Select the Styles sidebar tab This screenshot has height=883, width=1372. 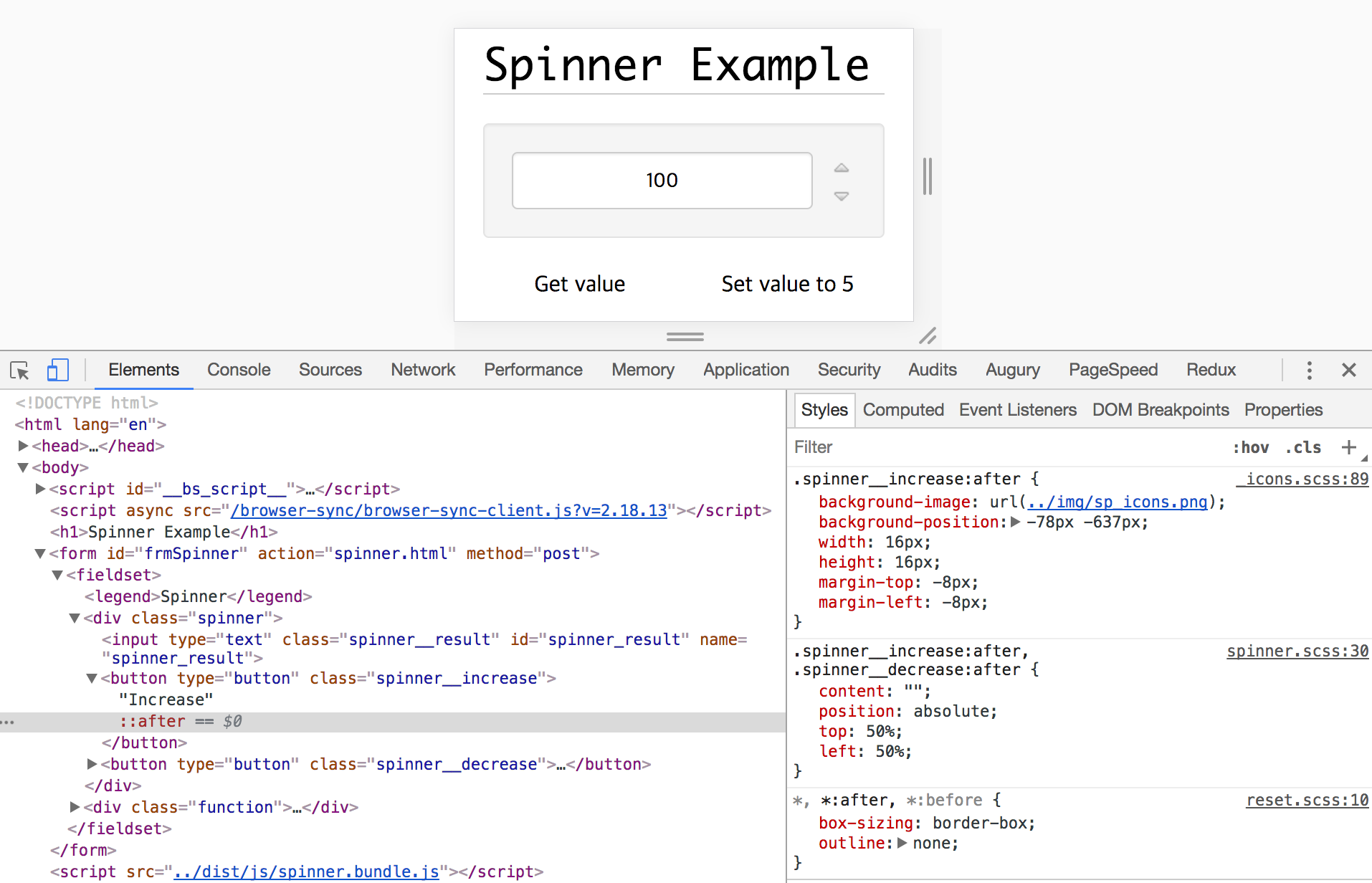(824, 410)
